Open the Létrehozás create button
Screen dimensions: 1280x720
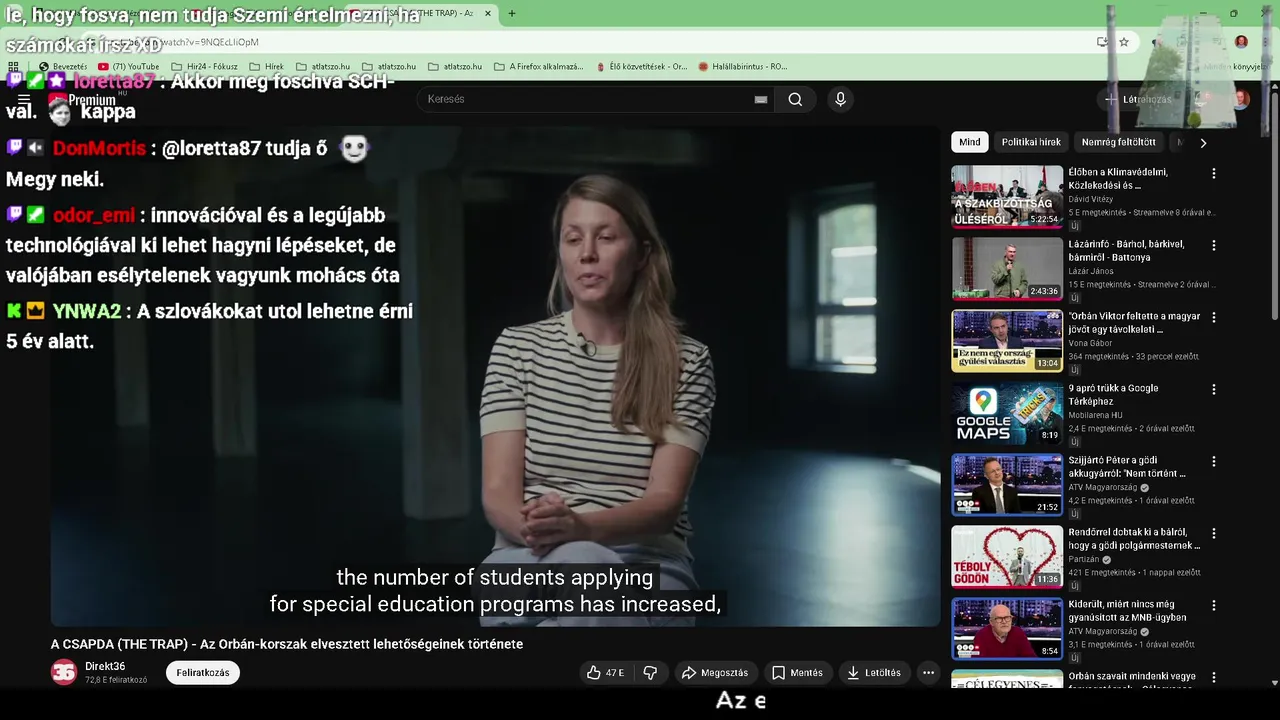pyautogui.click(x=1138, y=99)
